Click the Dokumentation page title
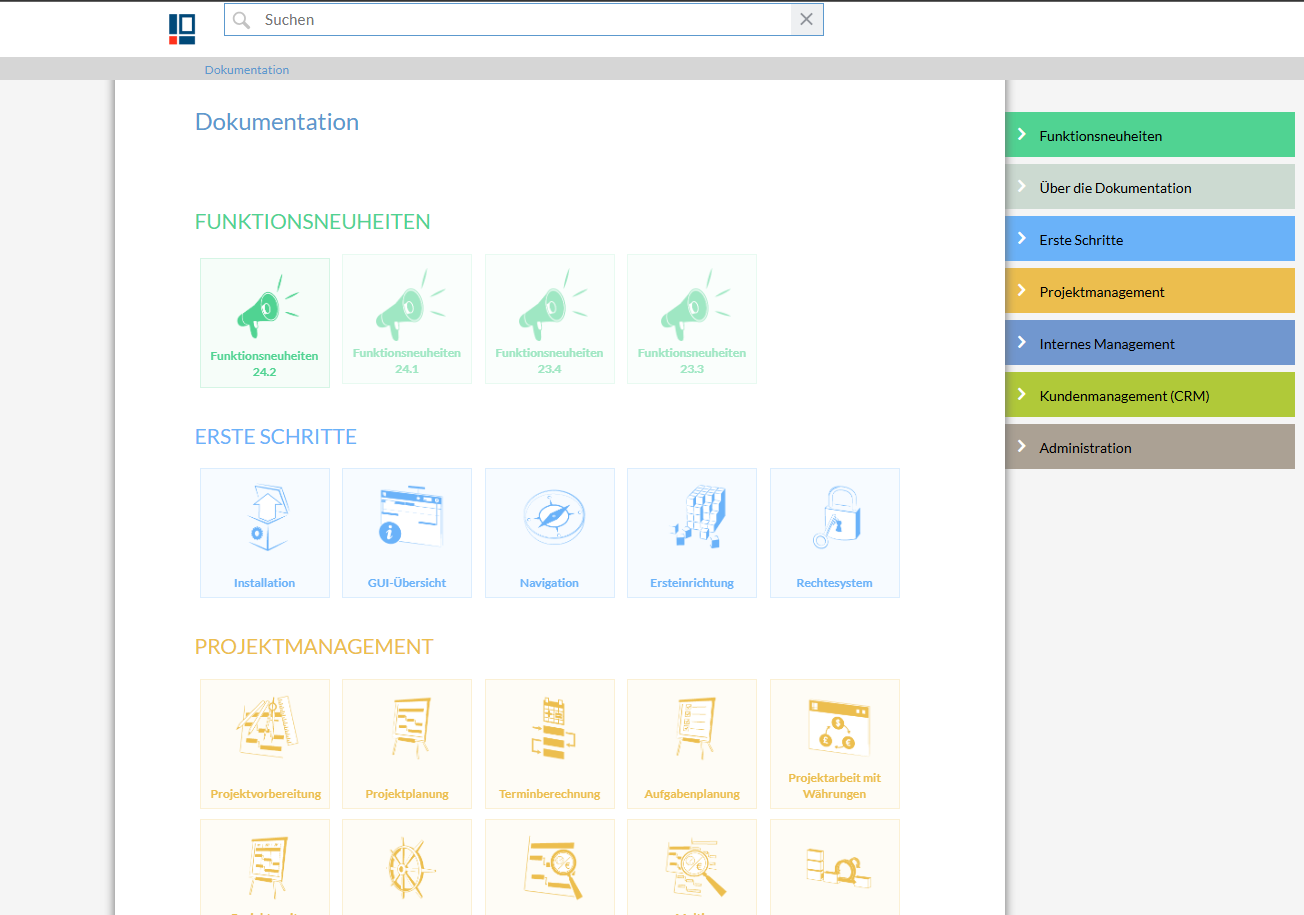This screenshot has width=1304, height=915. [x=277, y=122]
